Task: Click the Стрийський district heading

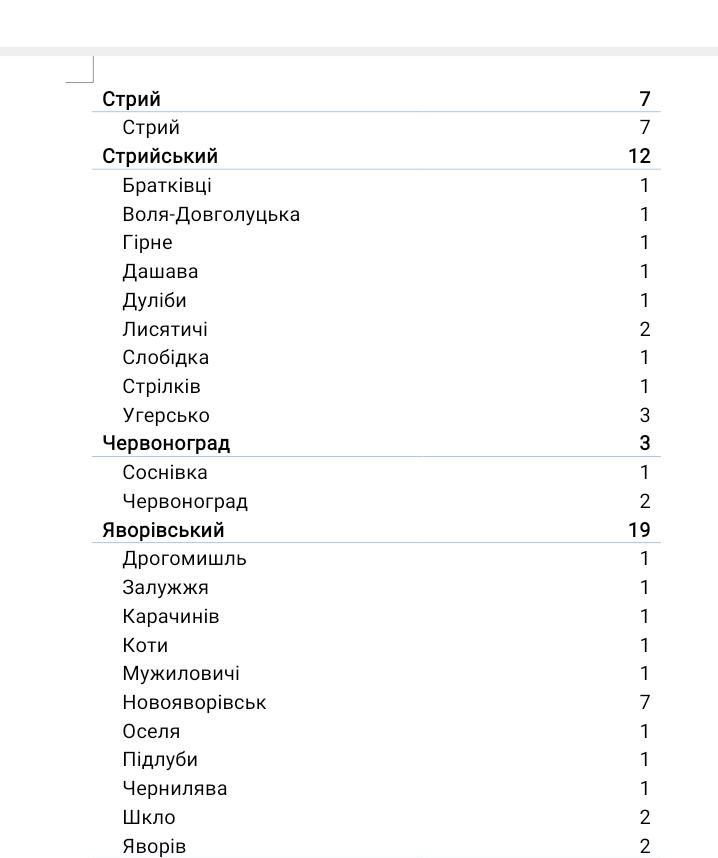Action: tap(160, 156)
